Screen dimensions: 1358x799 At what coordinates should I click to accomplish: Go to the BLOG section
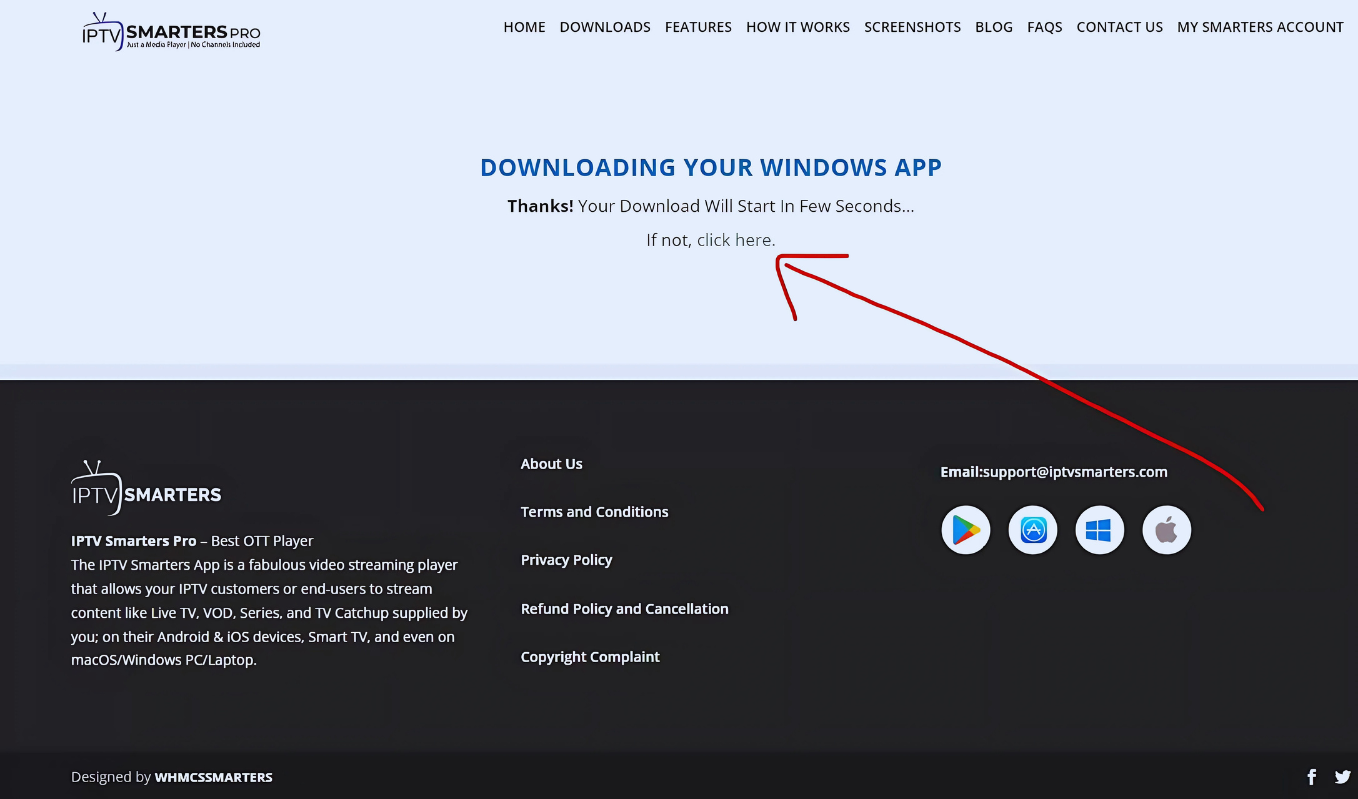coord(994,27)
